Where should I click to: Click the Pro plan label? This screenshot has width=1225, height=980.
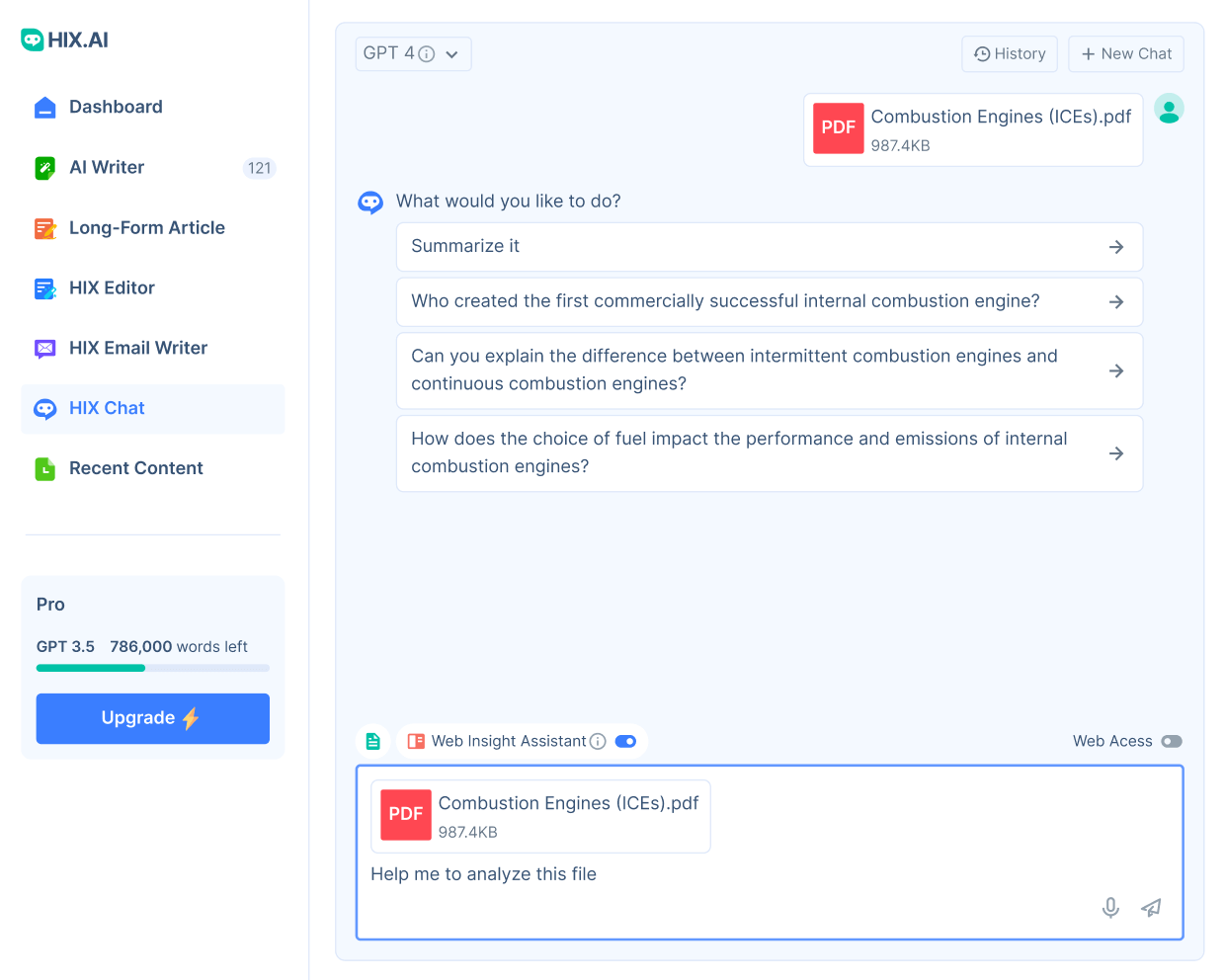click(50, 605)
